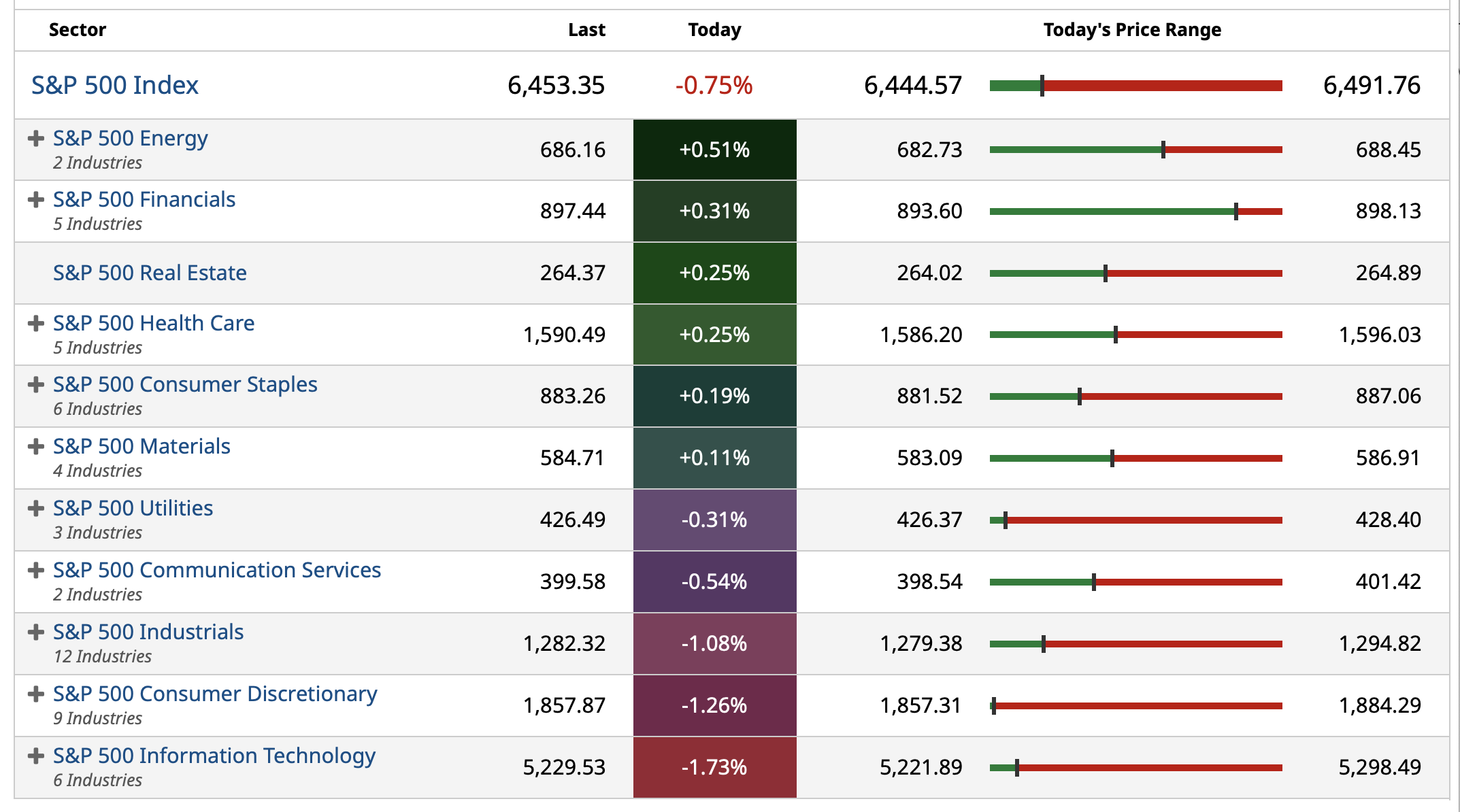1460x812 pixels.
Task: Click plus icon beside S&P 500 Materials
Action: pos(36,447)
